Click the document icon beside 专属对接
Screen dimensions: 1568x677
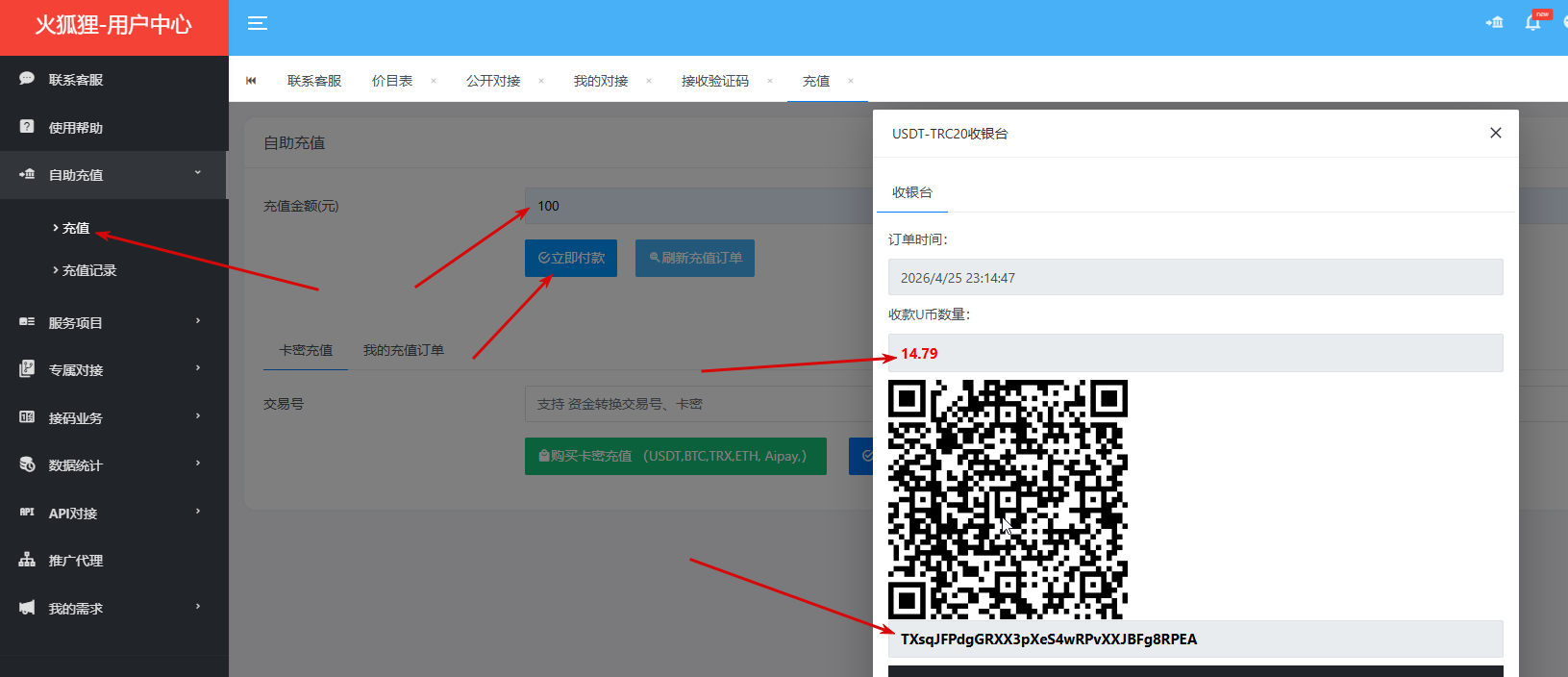point(27,369)
